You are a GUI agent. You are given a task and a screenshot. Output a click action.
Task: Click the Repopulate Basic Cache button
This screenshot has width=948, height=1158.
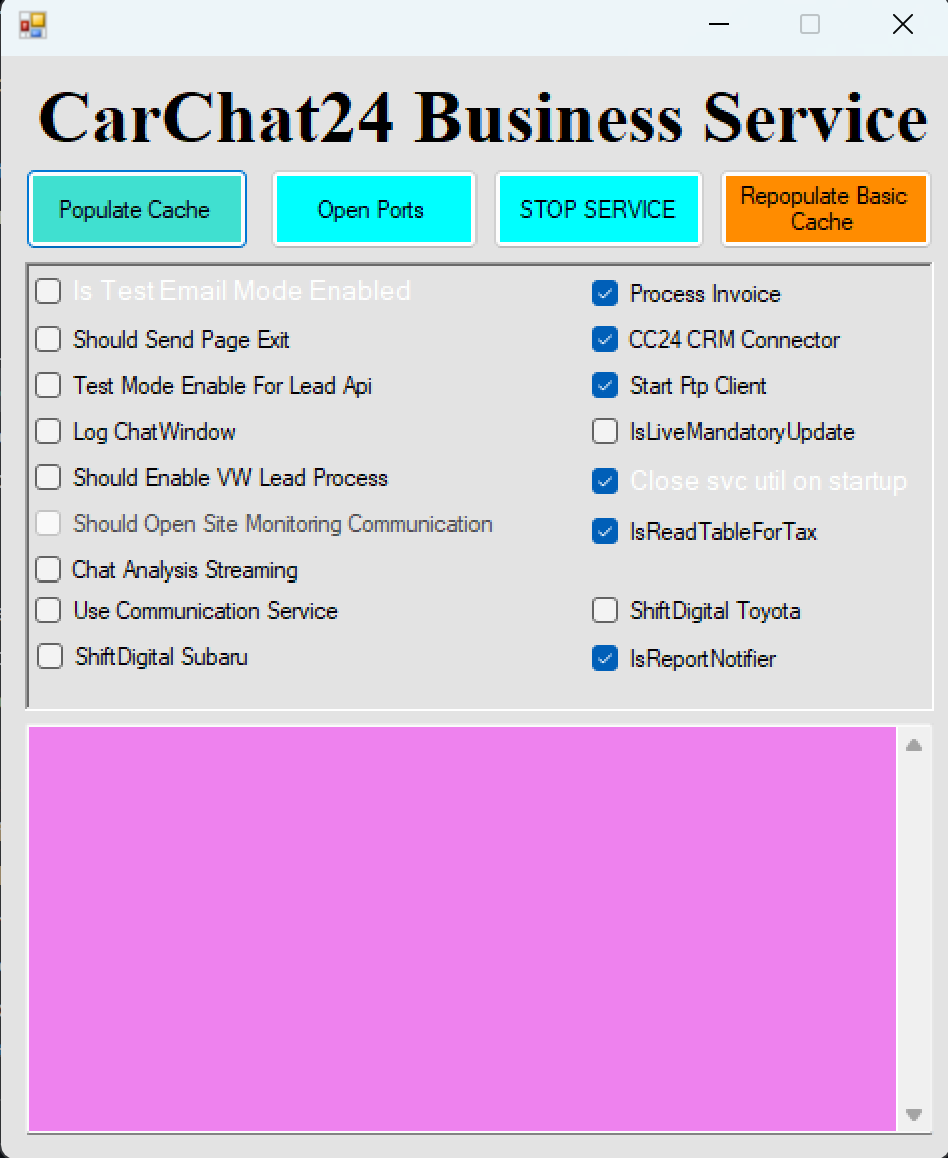tap(825, 209)
